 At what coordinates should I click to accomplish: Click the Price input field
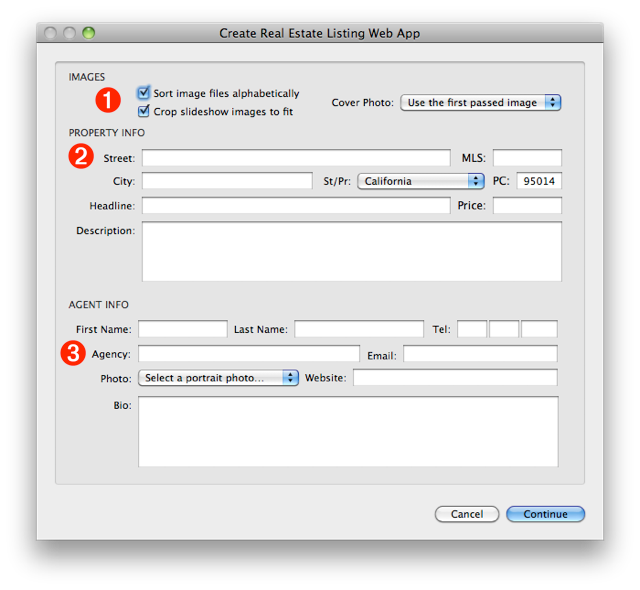coord(527,206)
